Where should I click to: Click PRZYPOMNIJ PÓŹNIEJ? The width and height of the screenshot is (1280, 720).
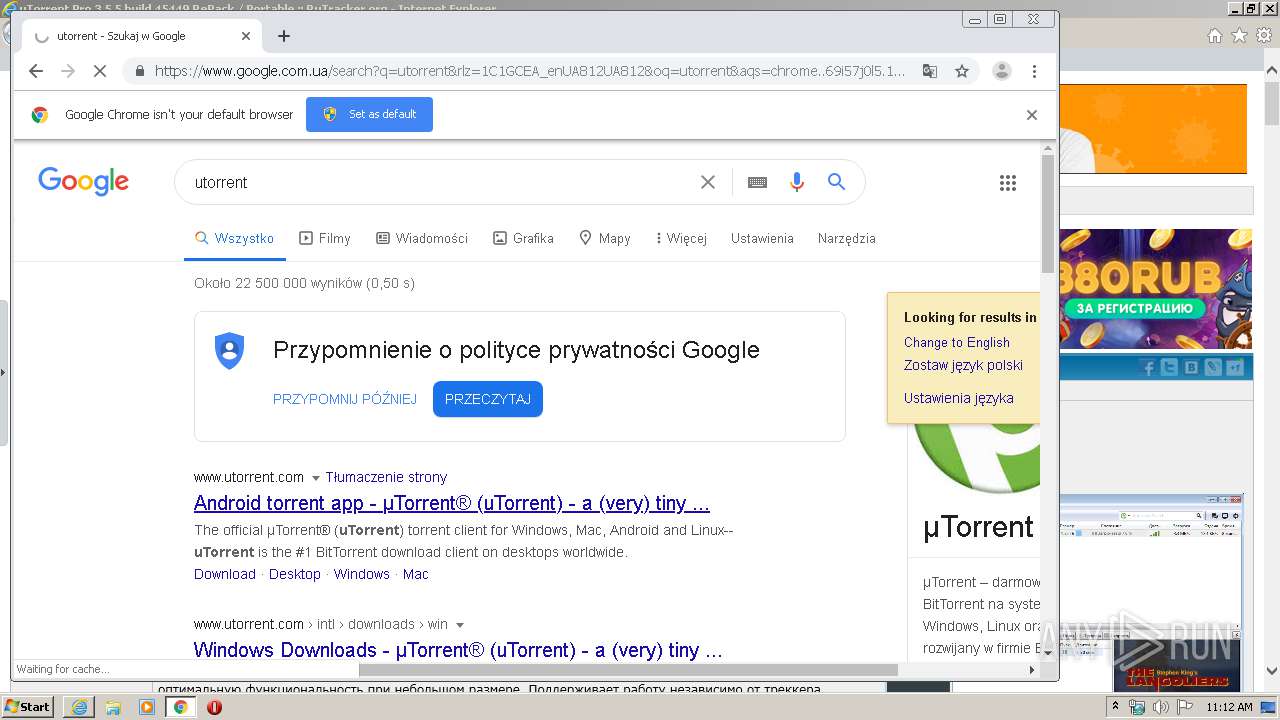[345, 399]
